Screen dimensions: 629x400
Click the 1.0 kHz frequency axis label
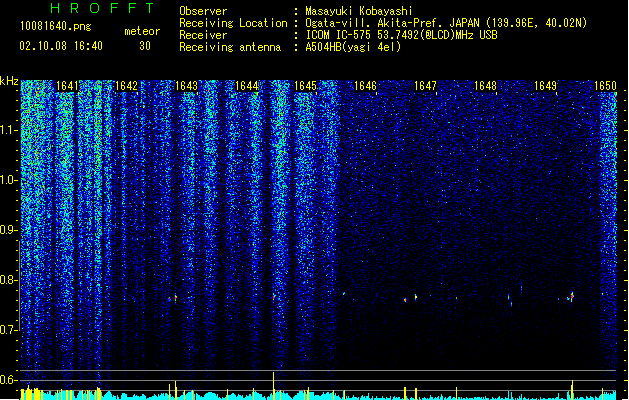8,180
